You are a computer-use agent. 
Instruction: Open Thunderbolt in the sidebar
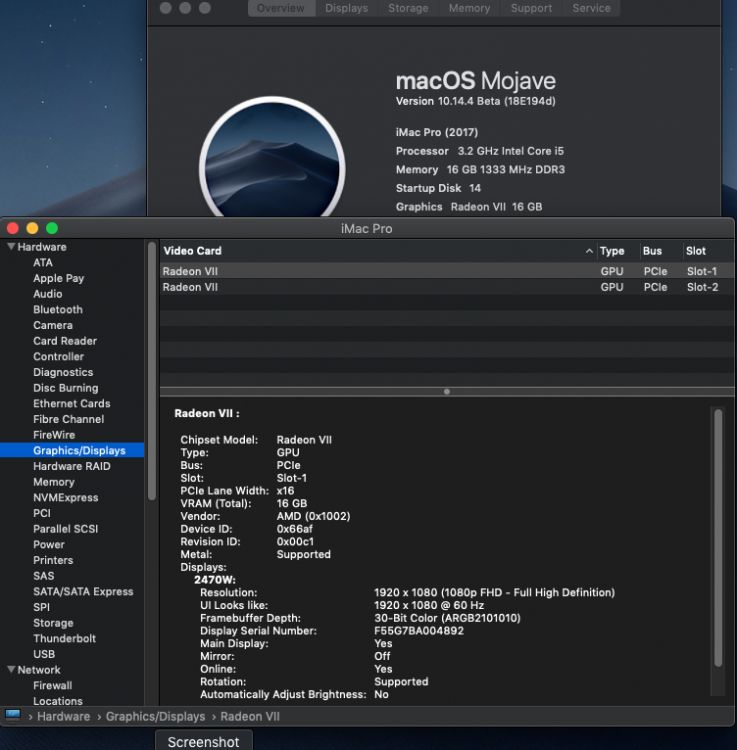click(x=65, y=639)
